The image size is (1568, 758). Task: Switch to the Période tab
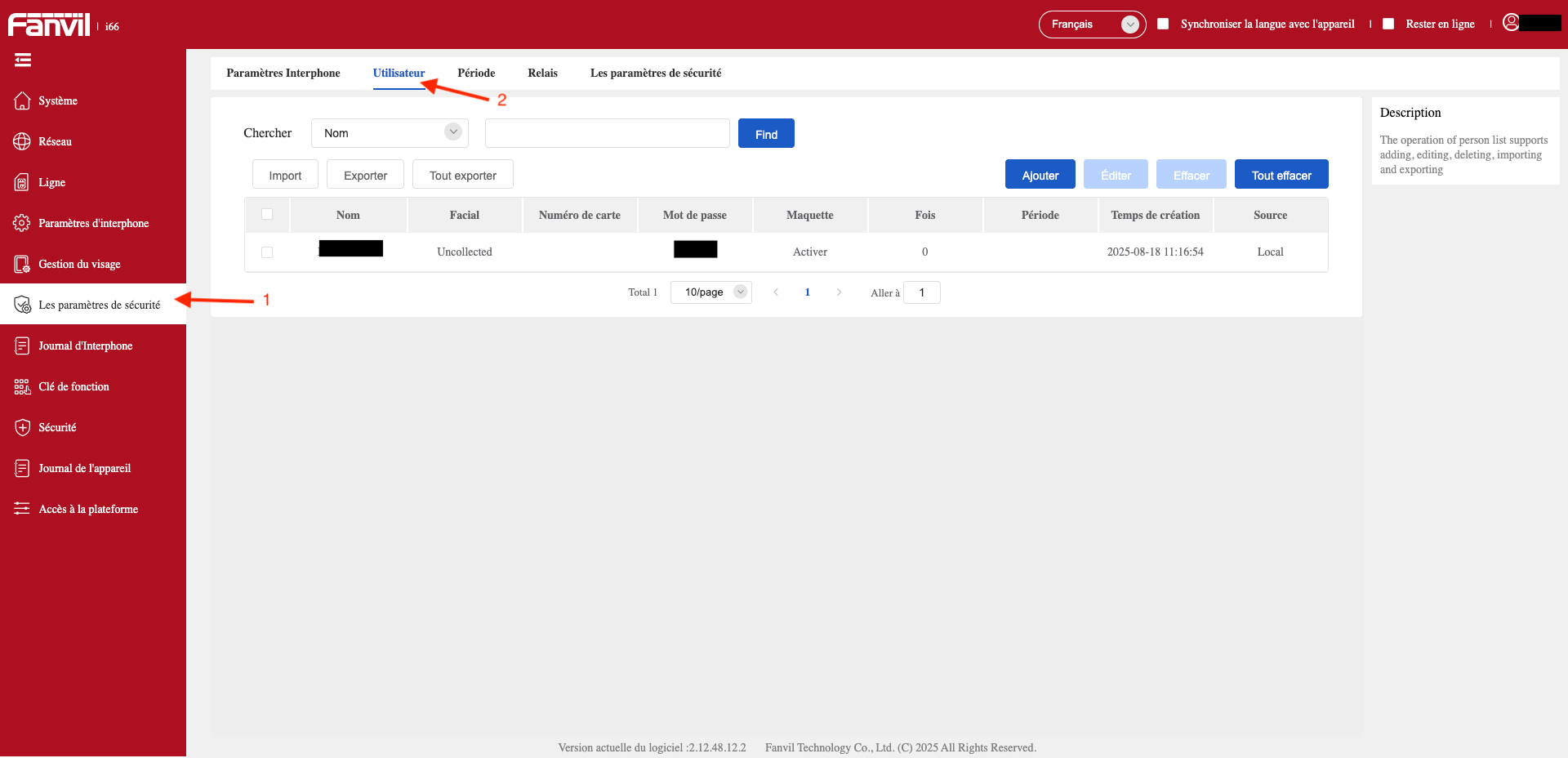tap(476, 73)
